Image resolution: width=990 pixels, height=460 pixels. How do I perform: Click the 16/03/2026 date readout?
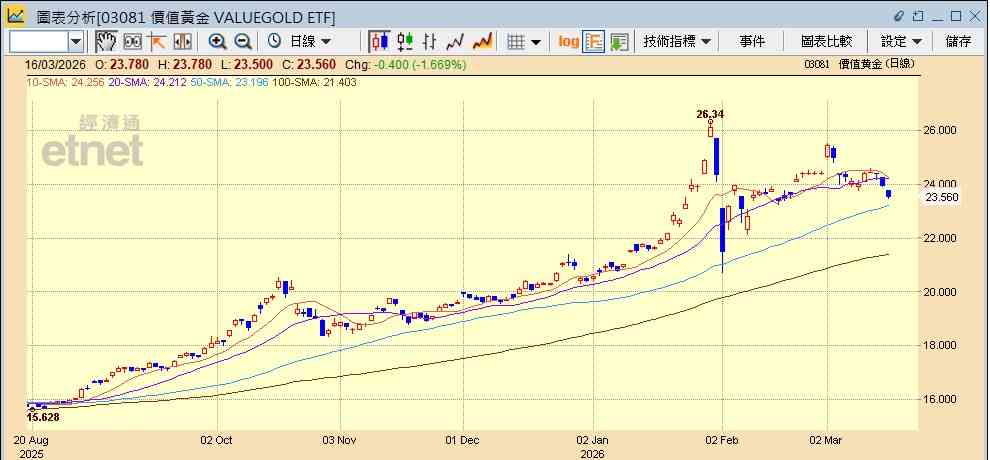(x=56, y=64)
